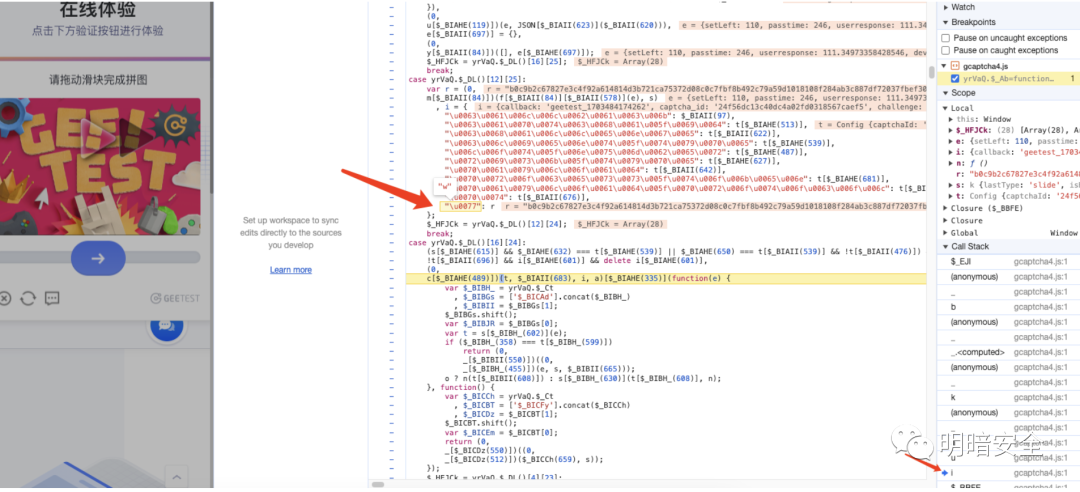Expand the 'this: Window' variable
The height and width of the screenshot is (492, 1080).
click(x=951, y=119)
